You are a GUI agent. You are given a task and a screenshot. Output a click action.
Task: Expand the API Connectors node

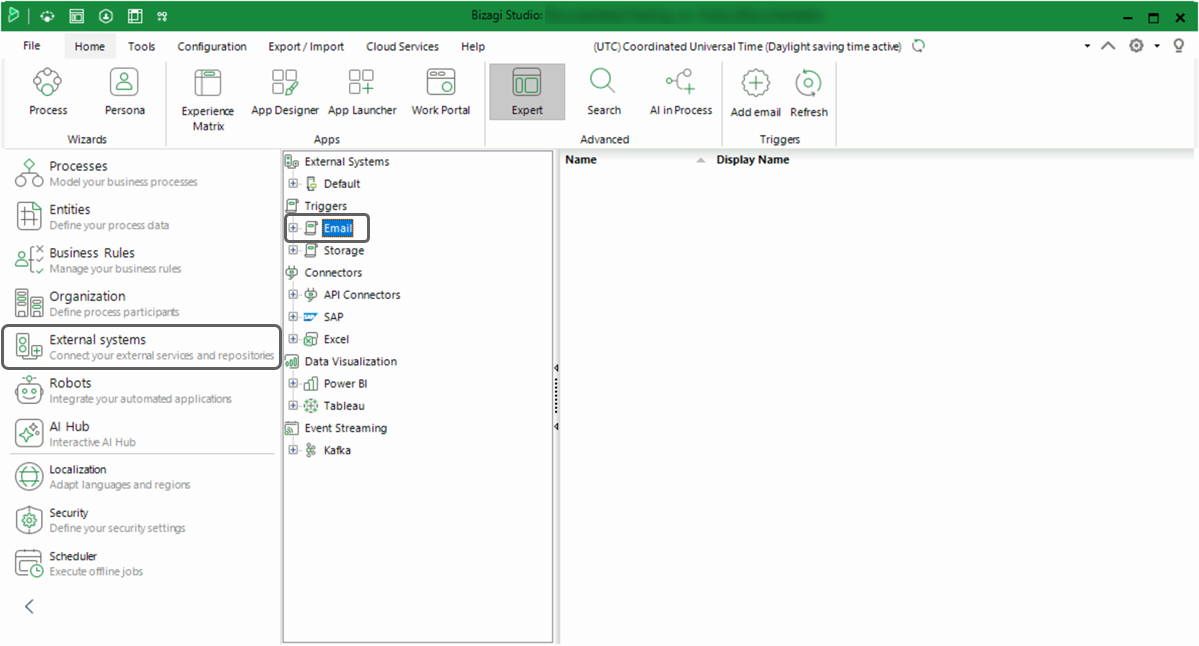pyautogui.click(x=293, y=294)
